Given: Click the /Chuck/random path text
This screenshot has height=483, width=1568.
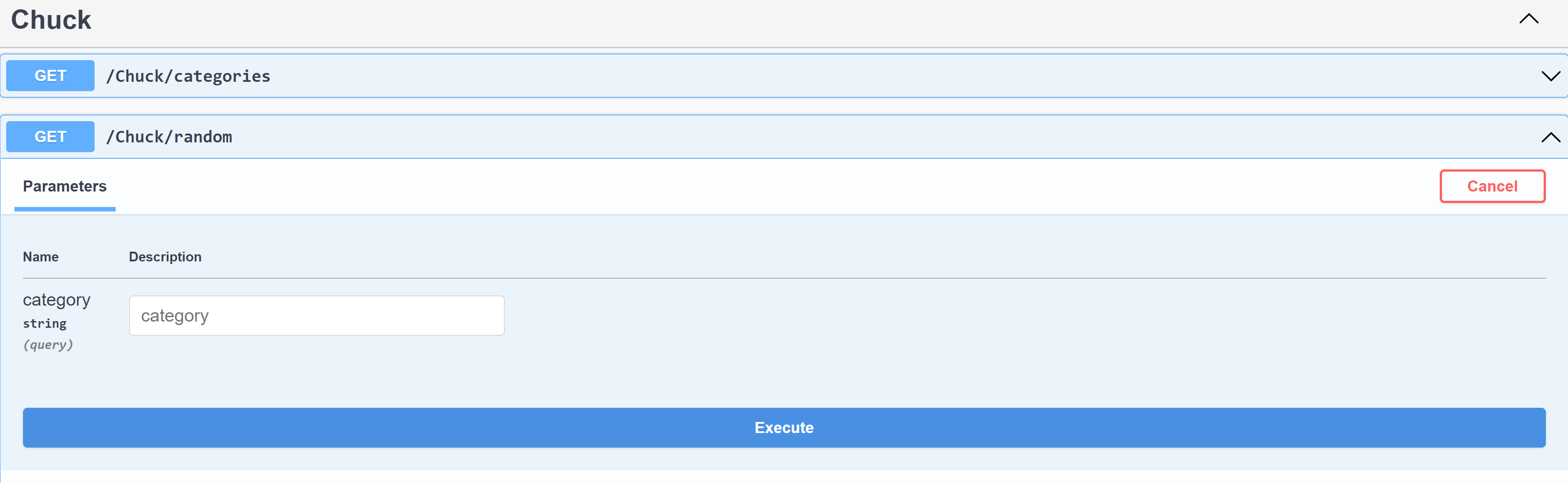Looking at the screenshot, I should 170,136.
